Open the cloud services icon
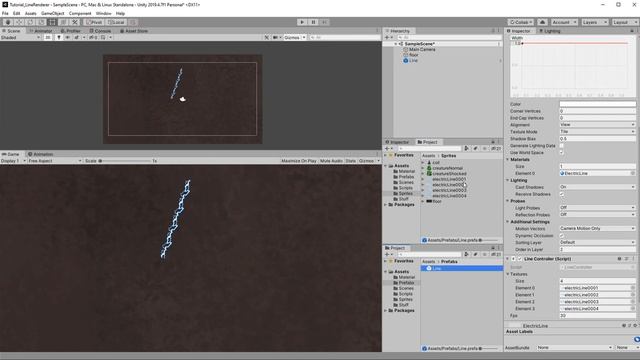640x360 pixels. [x=542, y=22]
